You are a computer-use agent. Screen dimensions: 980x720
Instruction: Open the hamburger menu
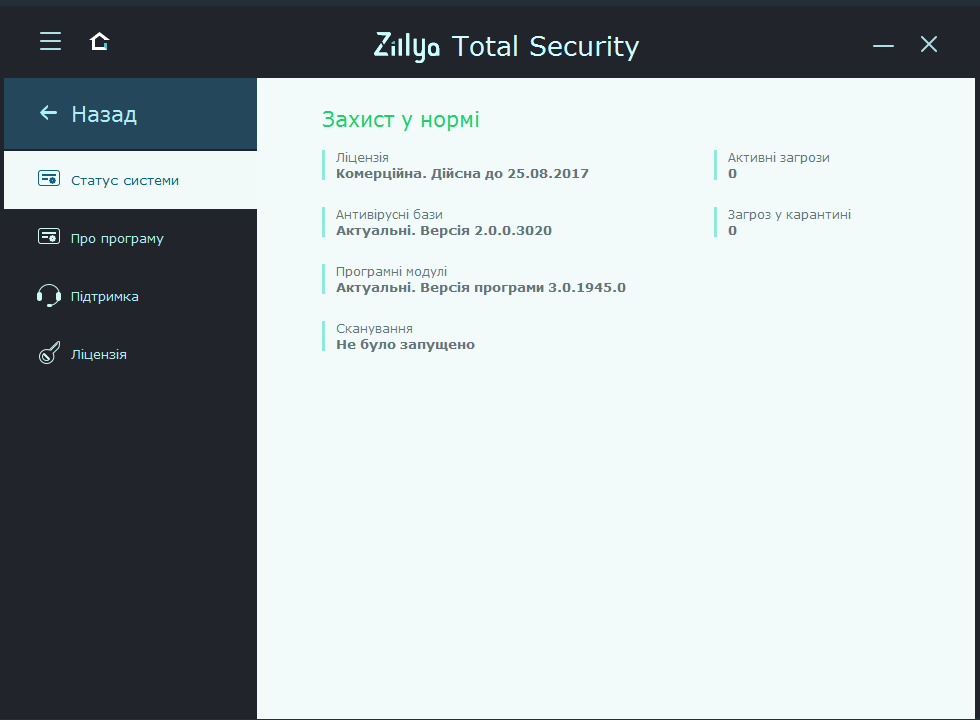coord(50,41)
